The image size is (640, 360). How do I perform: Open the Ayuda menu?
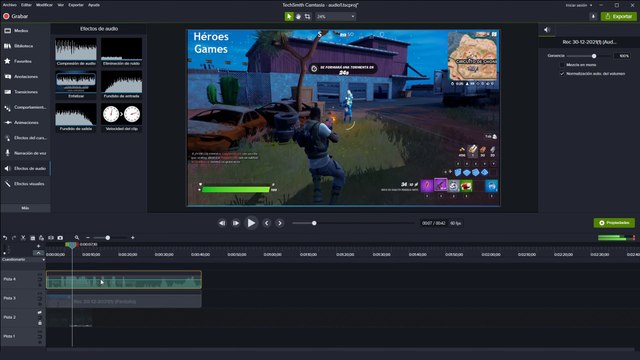tap(94, 5)
